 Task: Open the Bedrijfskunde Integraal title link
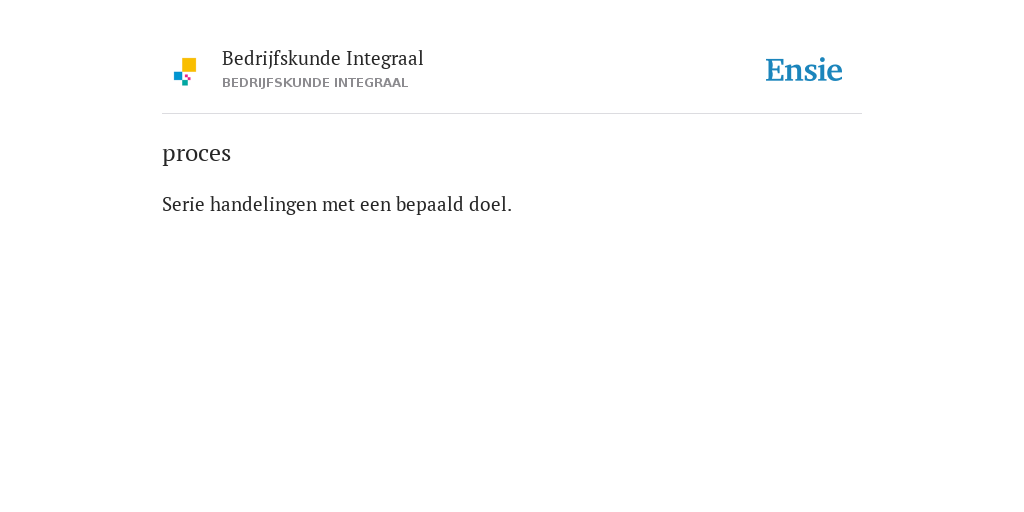click(323, 59)
